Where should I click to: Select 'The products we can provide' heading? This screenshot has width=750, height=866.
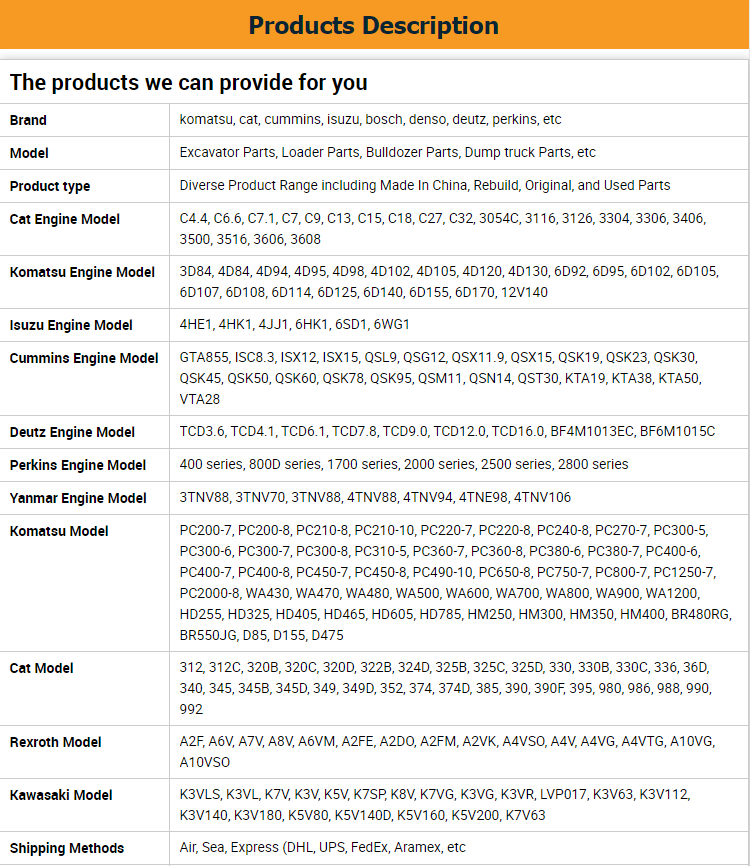point(188,82)
